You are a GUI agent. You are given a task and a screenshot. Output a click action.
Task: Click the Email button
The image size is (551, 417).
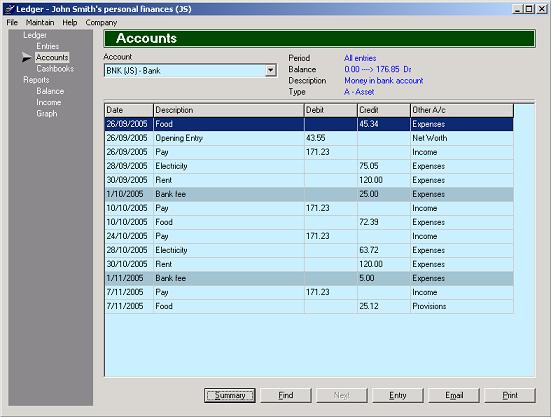(x=454, y=396)
